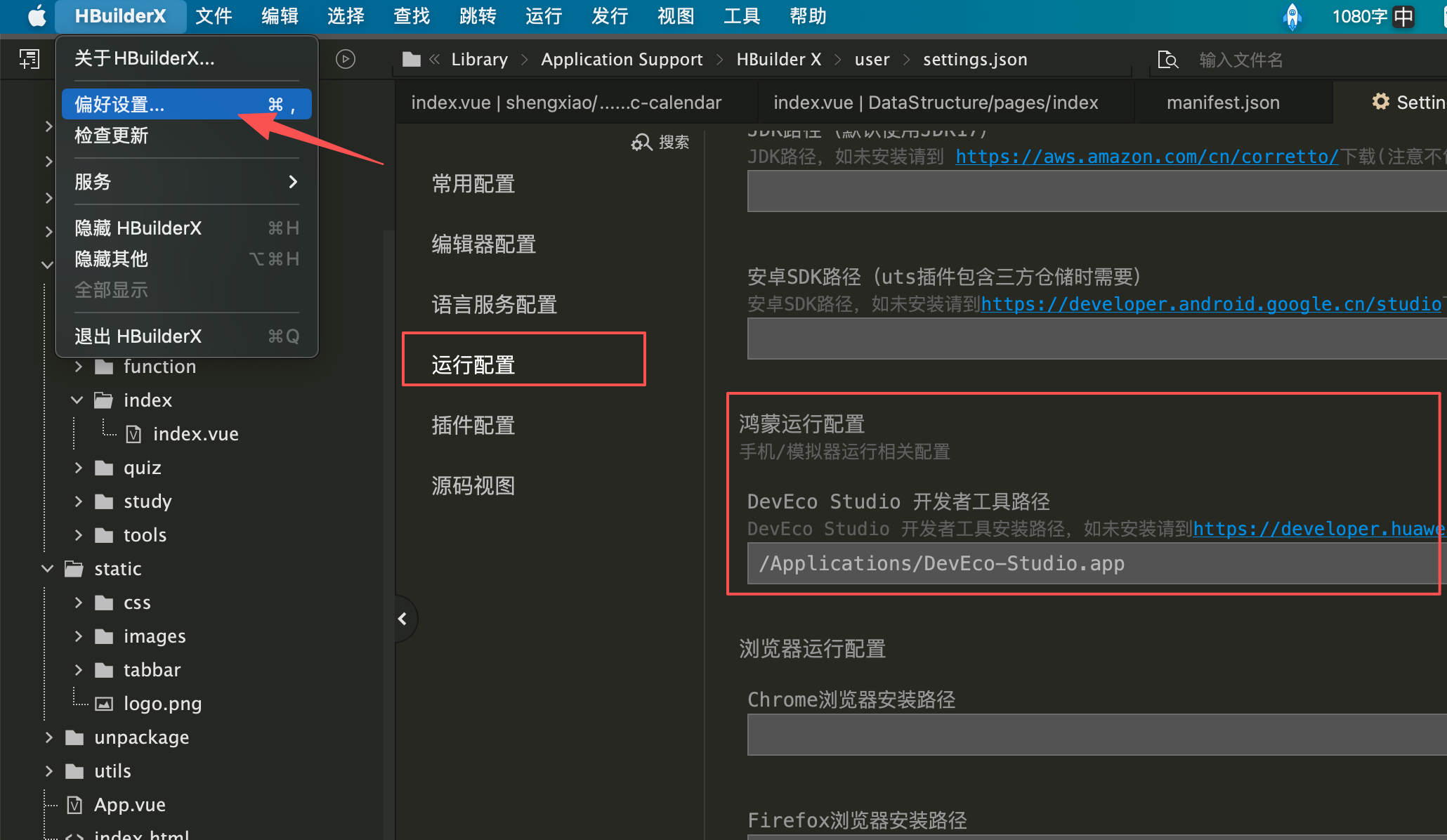This screenshot has width=1447, height=840.
Task: Click the rocket icon in menu bar
Action: point(1292,15)
